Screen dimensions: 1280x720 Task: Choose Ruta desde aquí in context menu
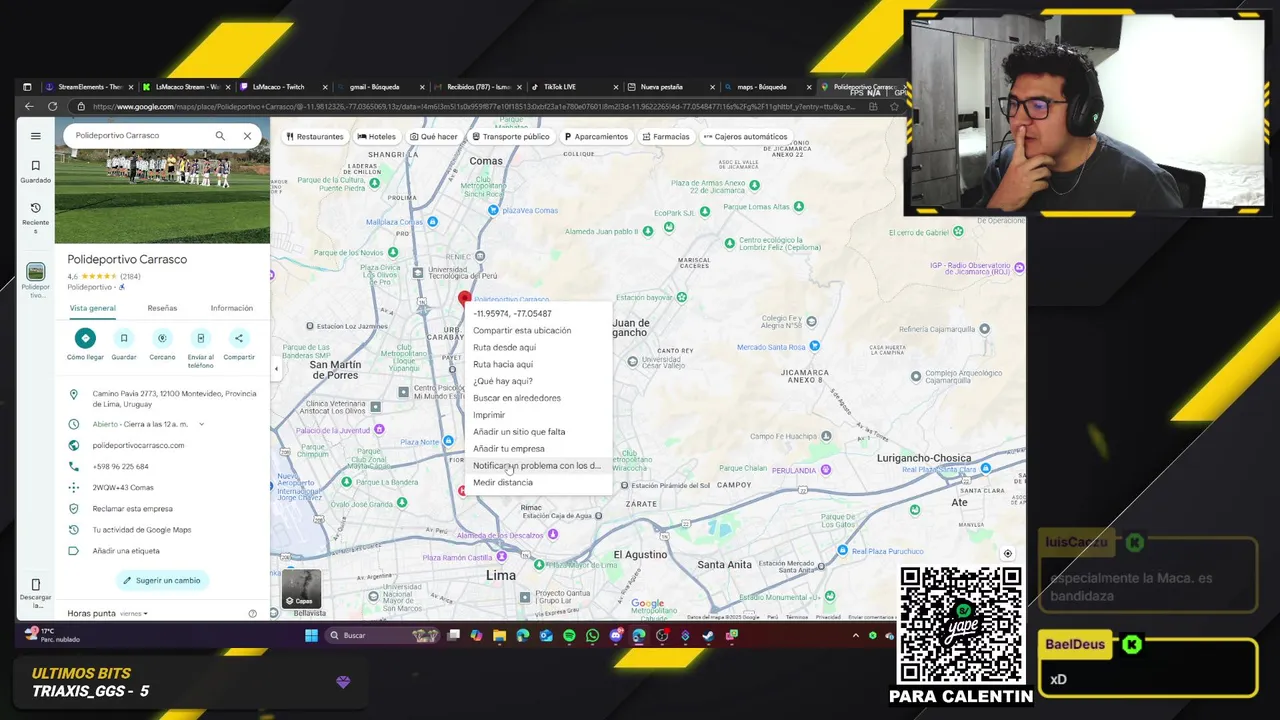click(x=540, y=347)
